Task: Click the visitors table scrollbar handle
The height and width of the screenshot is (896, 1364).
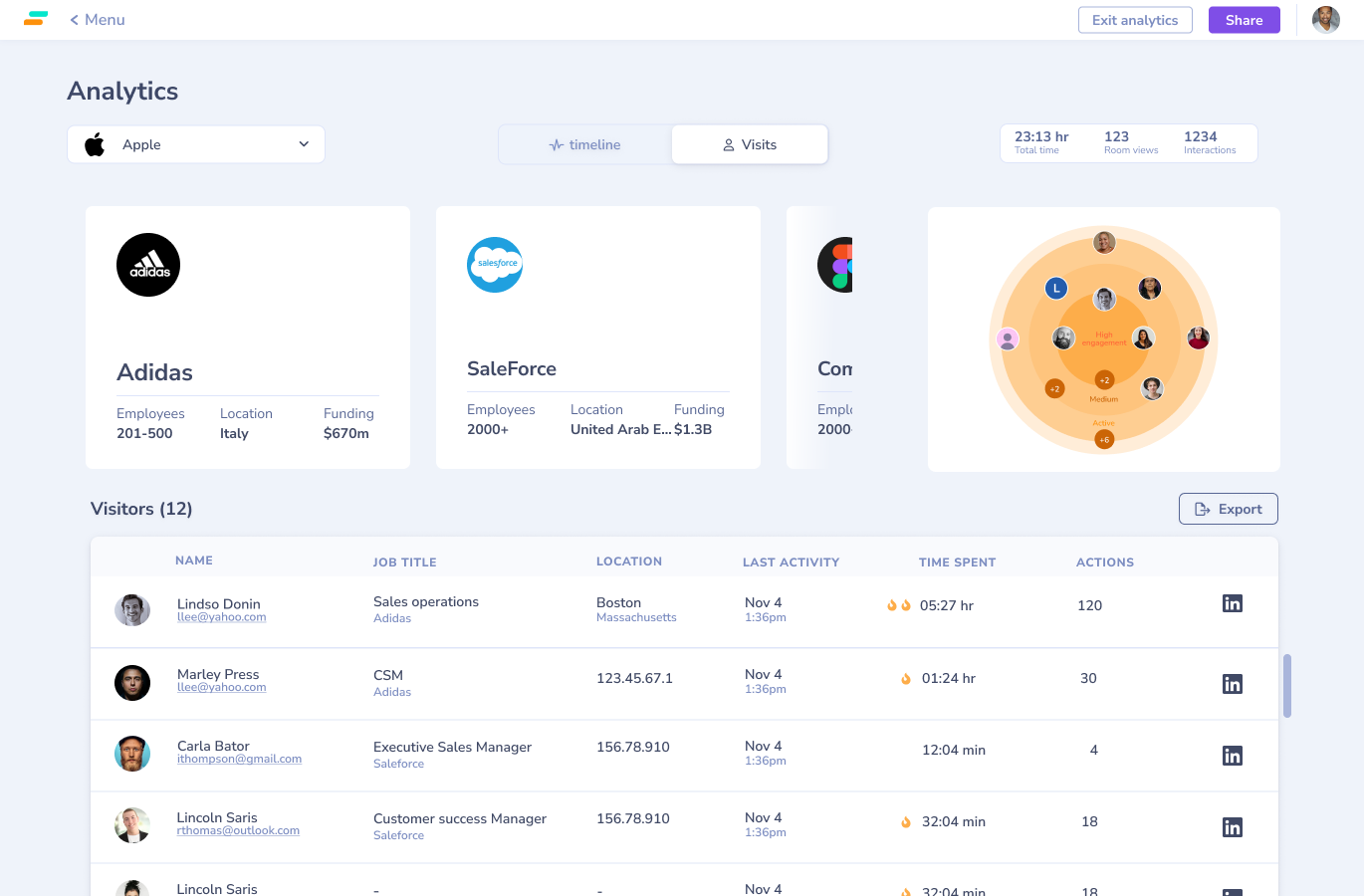Action: [1286, 686]
